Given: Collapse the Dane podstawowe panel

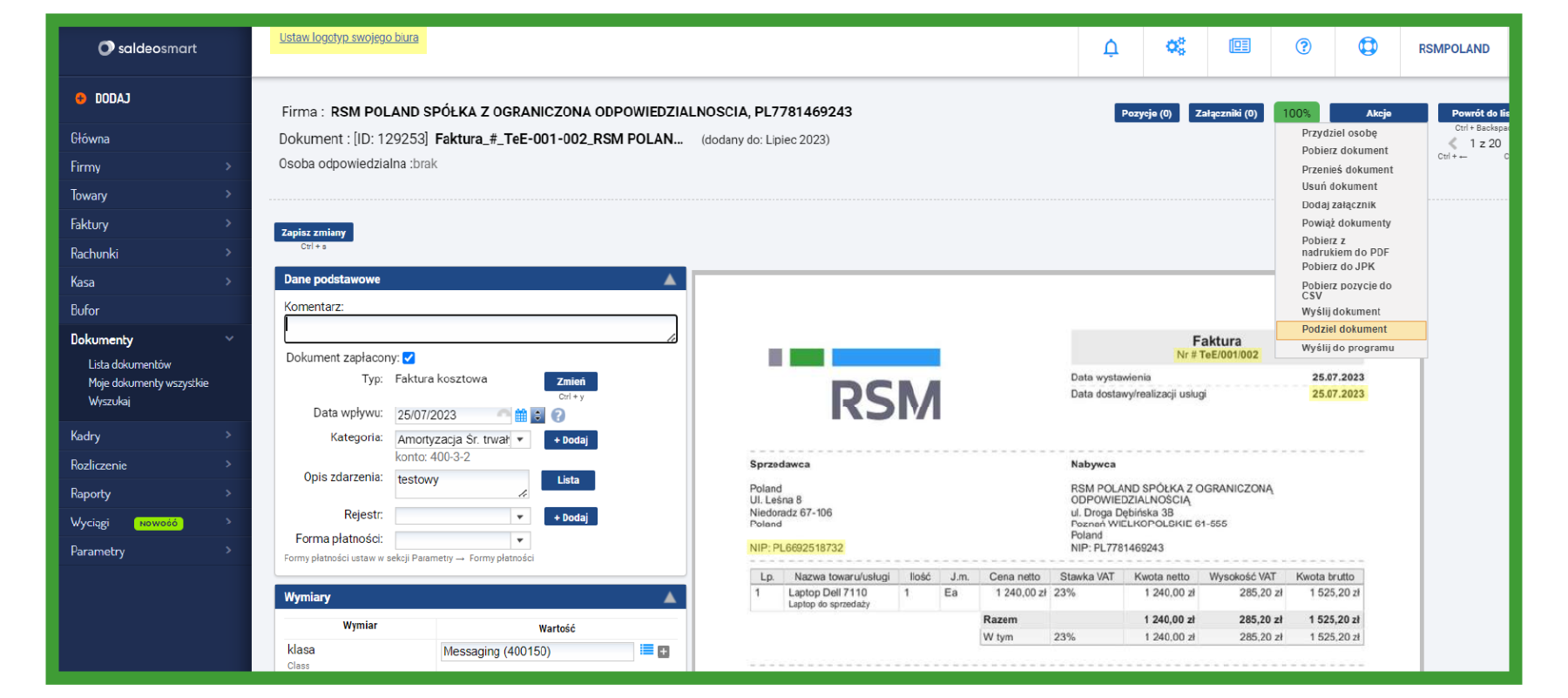Looking at the screenshot, I should click(x=670, y=280).
